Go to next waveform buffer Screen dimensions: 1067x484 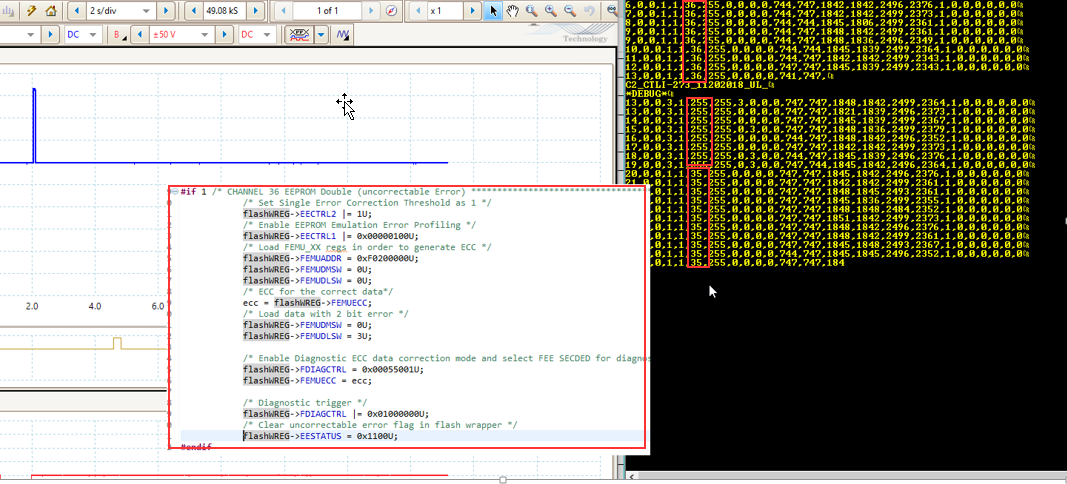[370, 10]
